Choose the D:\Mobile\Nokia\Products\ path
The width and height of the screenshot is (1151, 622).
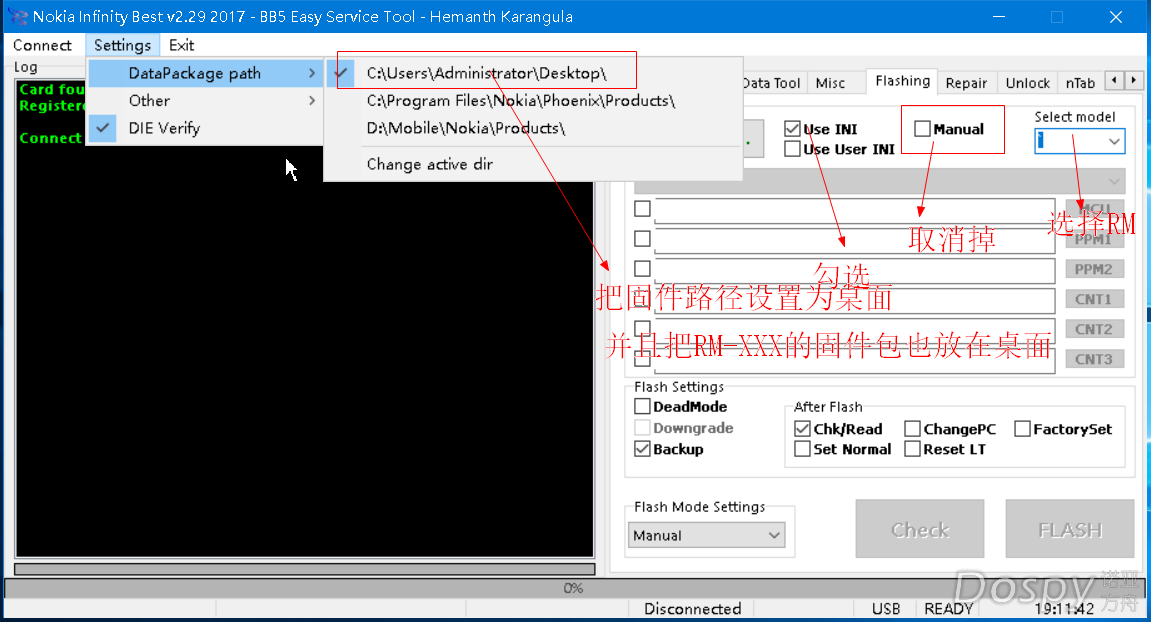coord(534,128)
